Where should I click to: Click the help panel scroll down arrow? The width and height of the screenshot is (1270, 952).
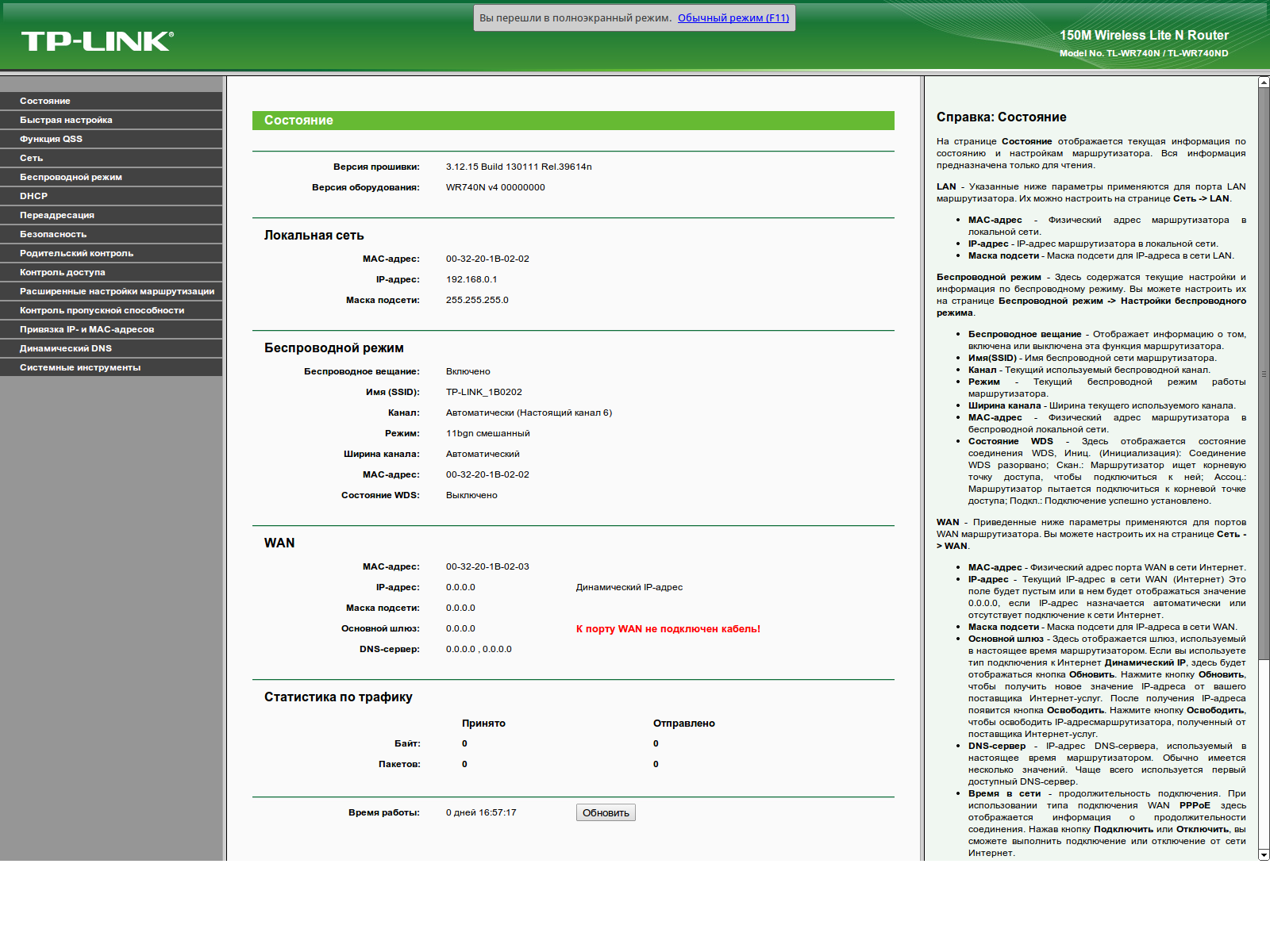point(1264,854)
